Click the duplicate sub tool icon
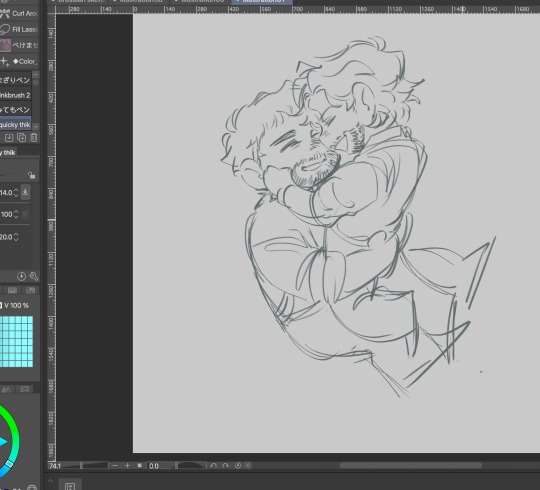This screenshot has height=490, width=540. [x=21, y=138]
